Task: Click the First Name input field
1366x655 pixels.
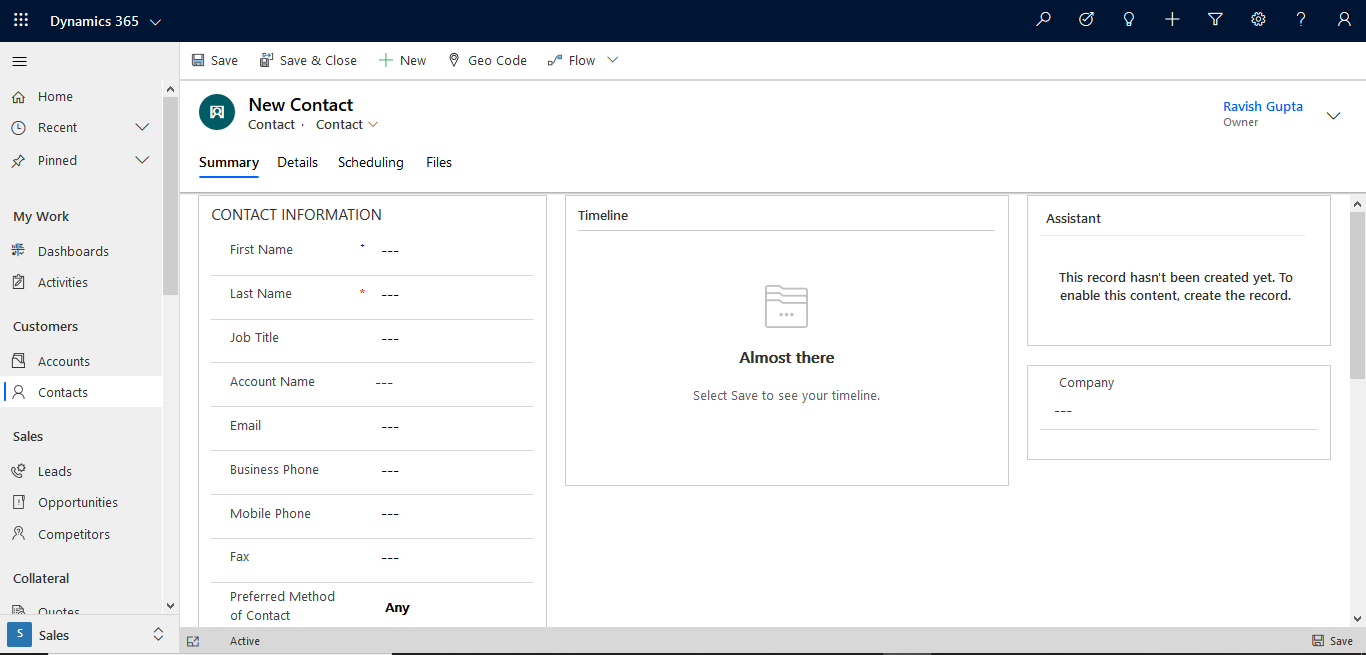Action: (x=450, y=249)
